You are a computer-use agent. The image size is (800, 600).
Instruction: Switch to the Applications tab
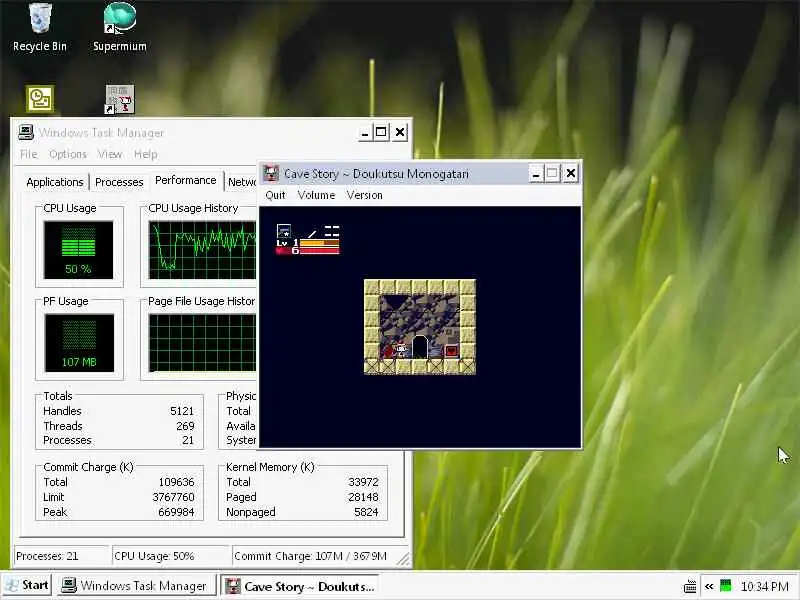click(55, 182)
